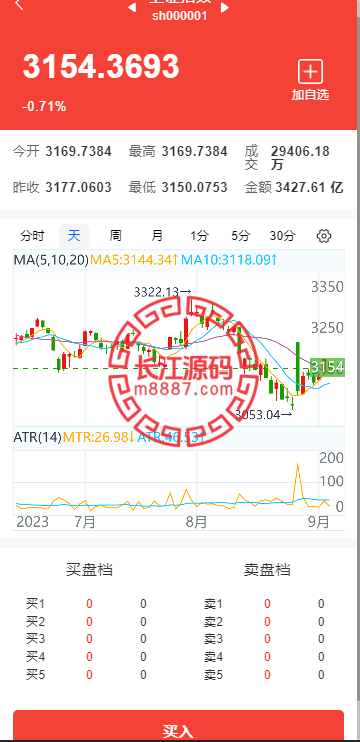Image resolution: width=360 pixels, height=742 pixels.
Task: Select the 天 daily chart tab
Action: tap(74, 236)
